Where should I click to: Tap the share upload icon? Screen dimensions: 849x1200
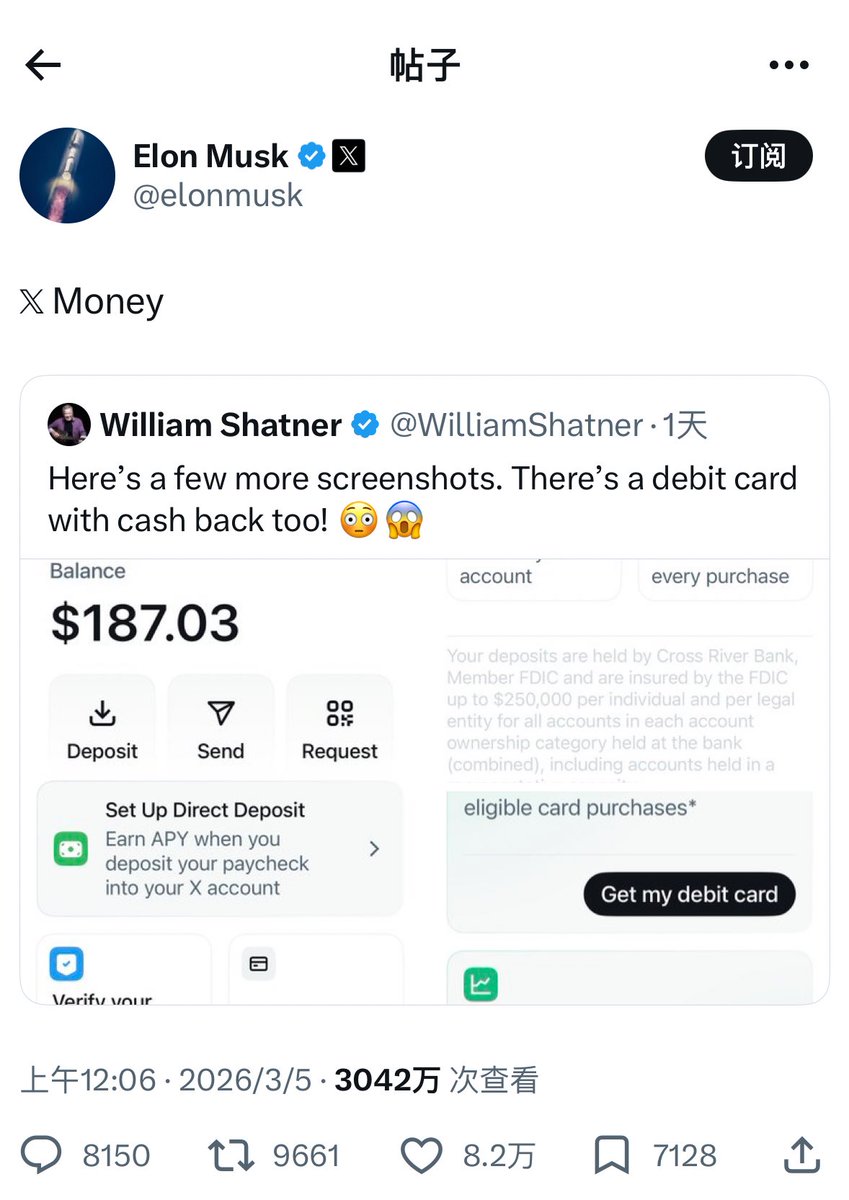802,1156
